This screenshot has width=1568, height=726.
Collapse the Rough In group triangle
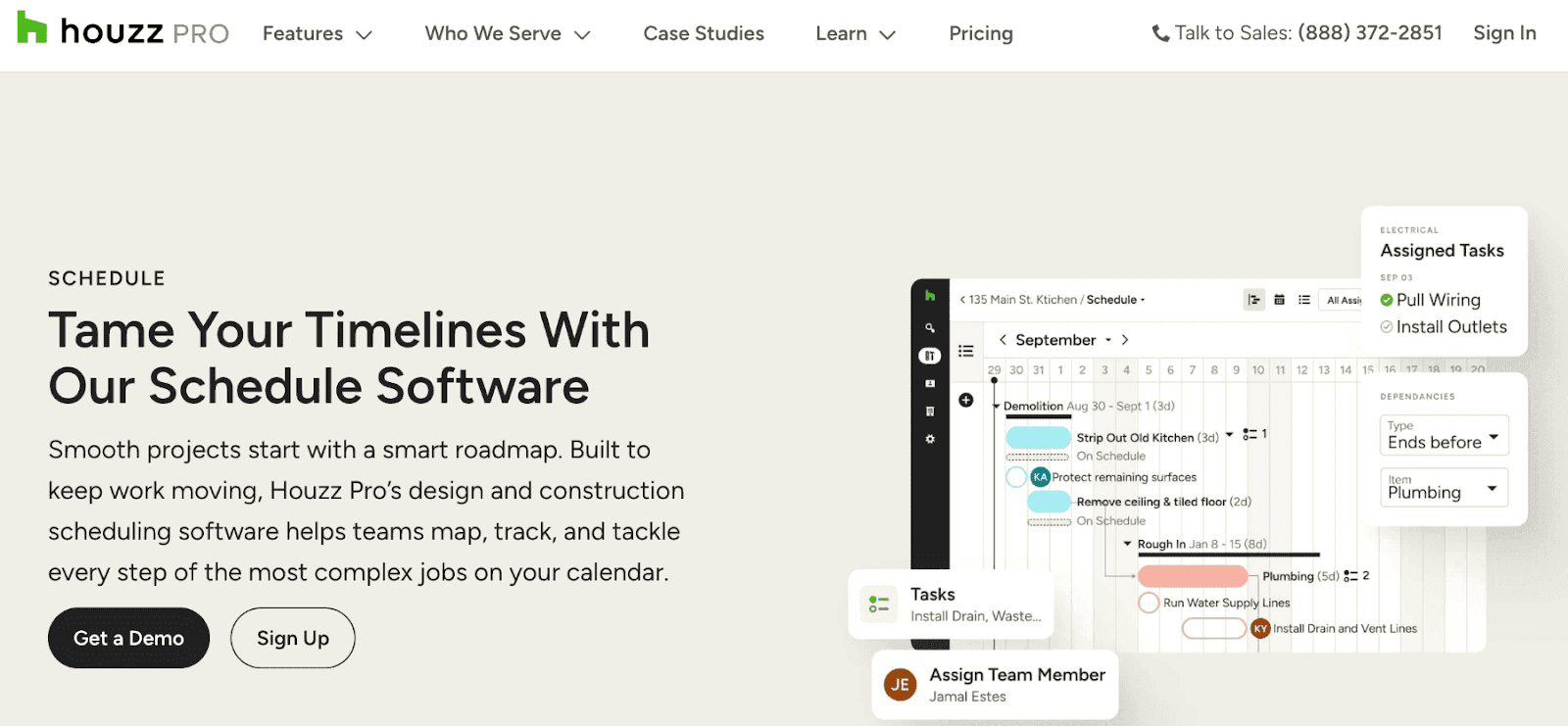[x=1127, y=544]
